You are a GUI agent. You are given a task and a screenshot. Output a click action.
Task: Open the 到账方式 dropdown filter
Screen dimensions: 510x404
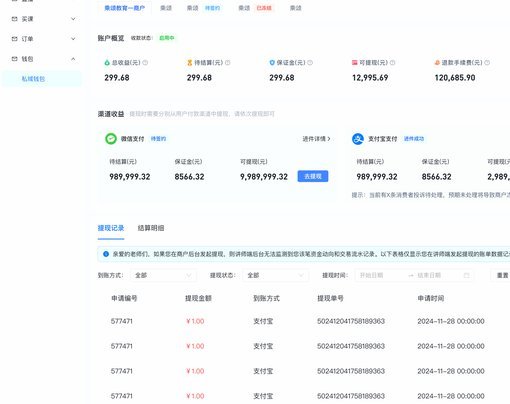pos(163,275)
